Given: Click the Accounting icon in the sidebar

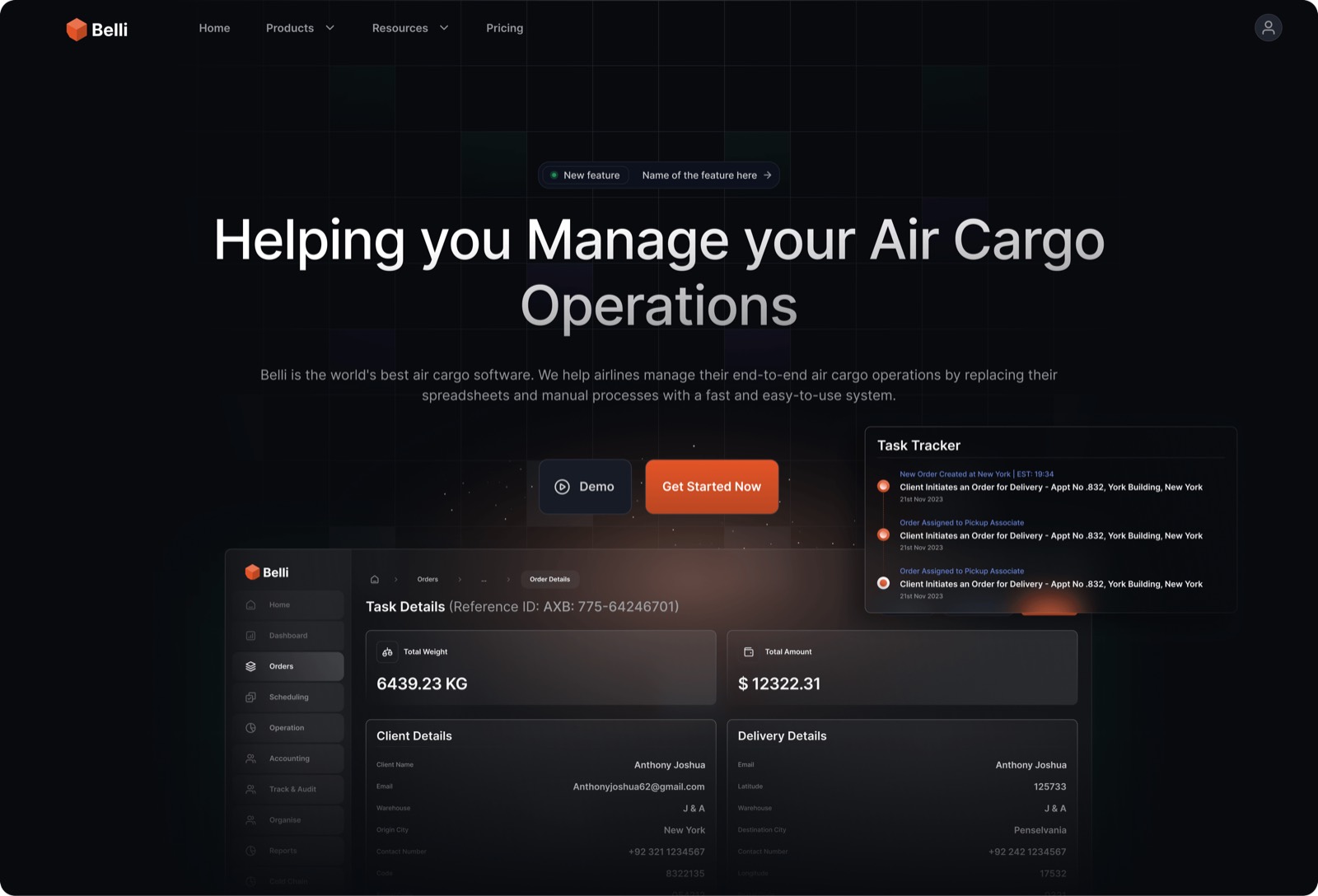Looking at the screenshot, I should (x=250, y=758).
